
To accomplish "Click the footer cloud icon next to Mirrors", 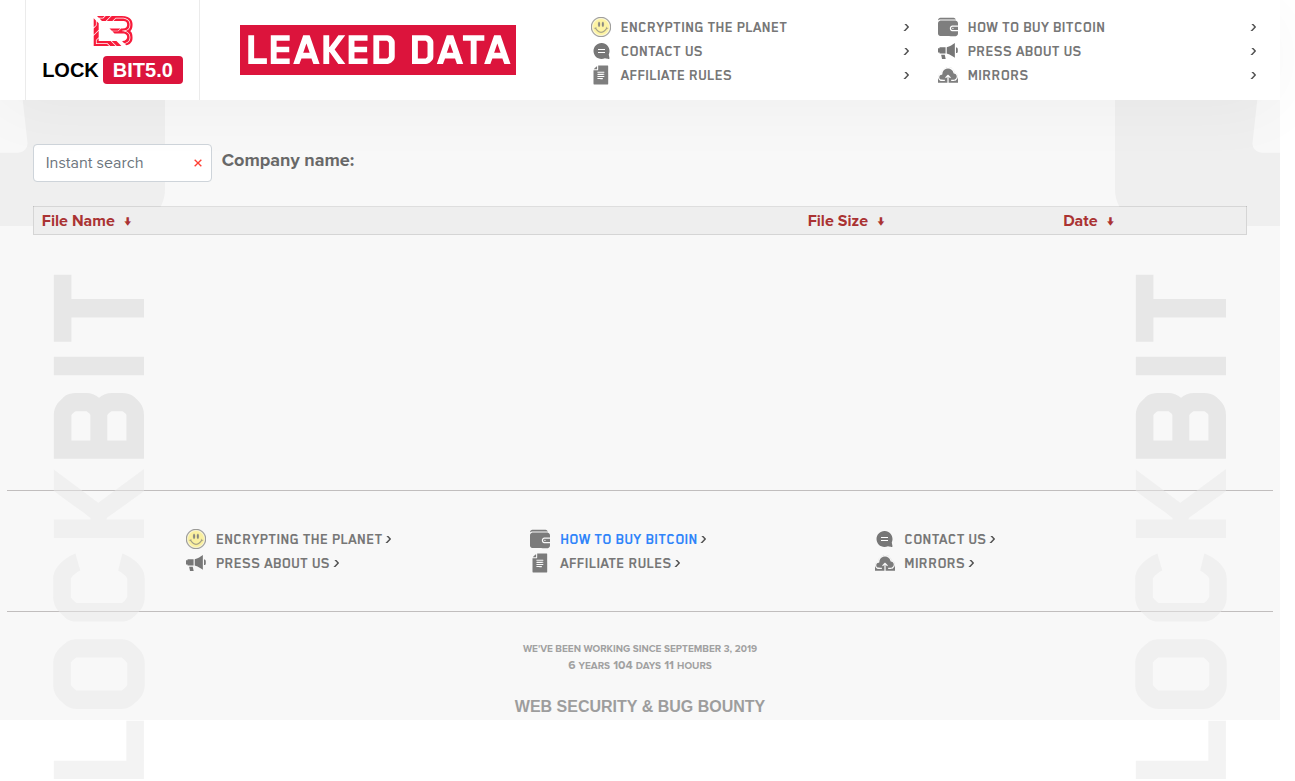I will click(x=885, y=563).
